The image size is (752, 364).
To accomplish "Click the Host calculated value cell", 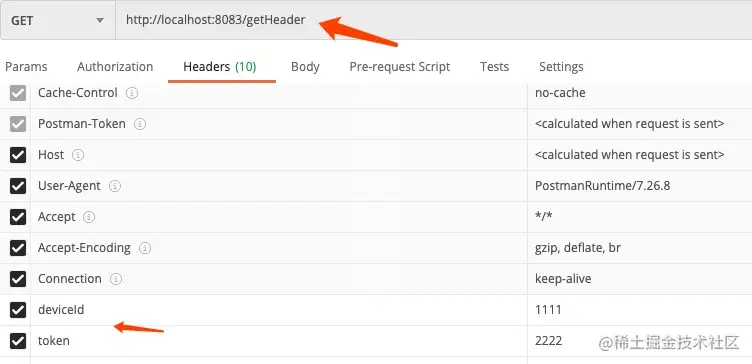I will pyautogui.click(x=640, y=155).
